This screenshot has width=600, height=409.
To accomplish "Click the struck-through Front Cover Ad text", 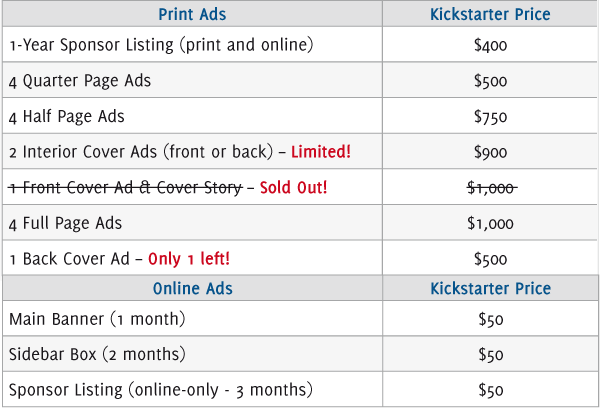I will pos(126,187).
